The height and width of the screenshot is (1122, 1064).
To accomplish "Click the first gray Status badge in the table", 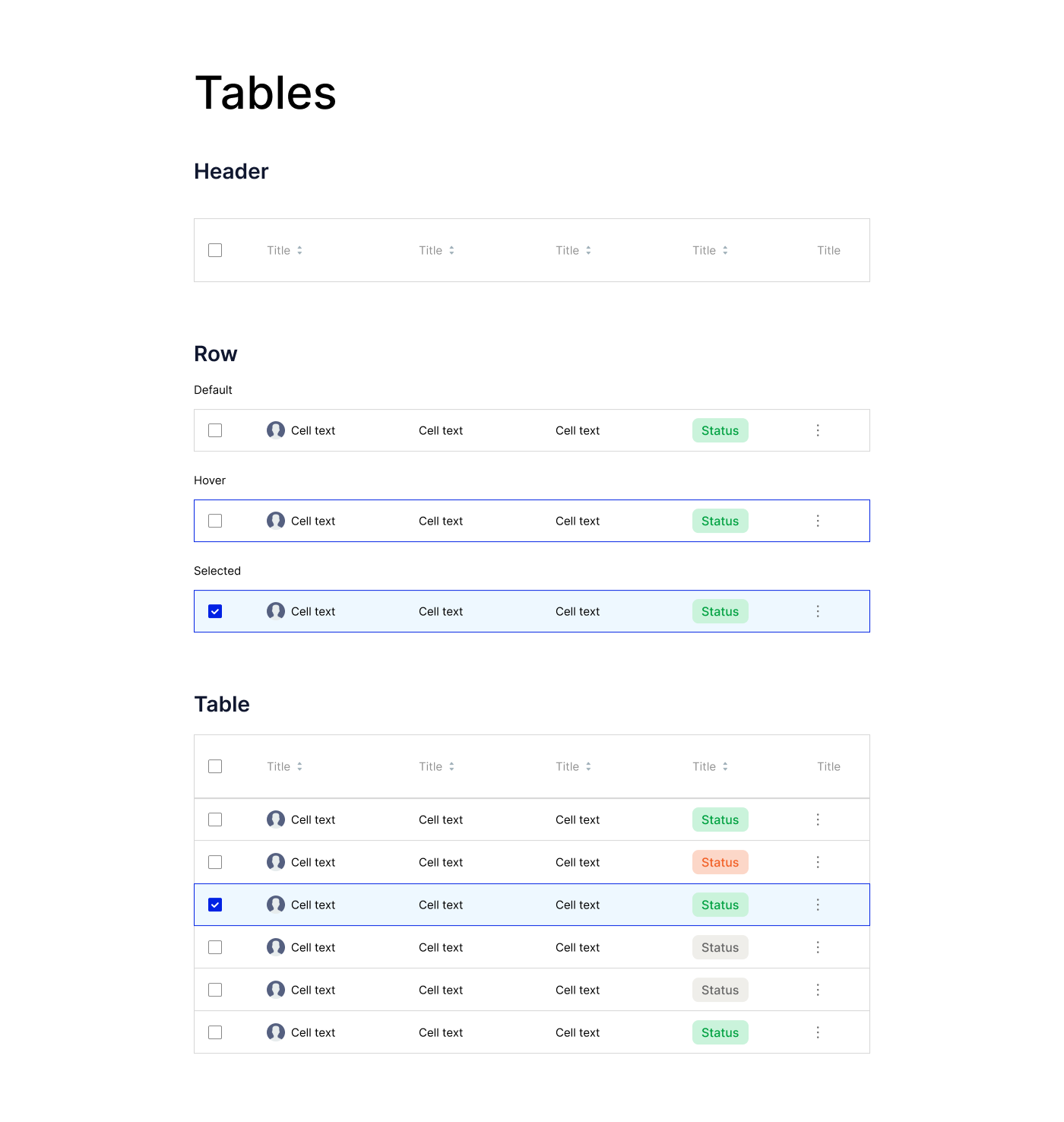I will (720, 947).
